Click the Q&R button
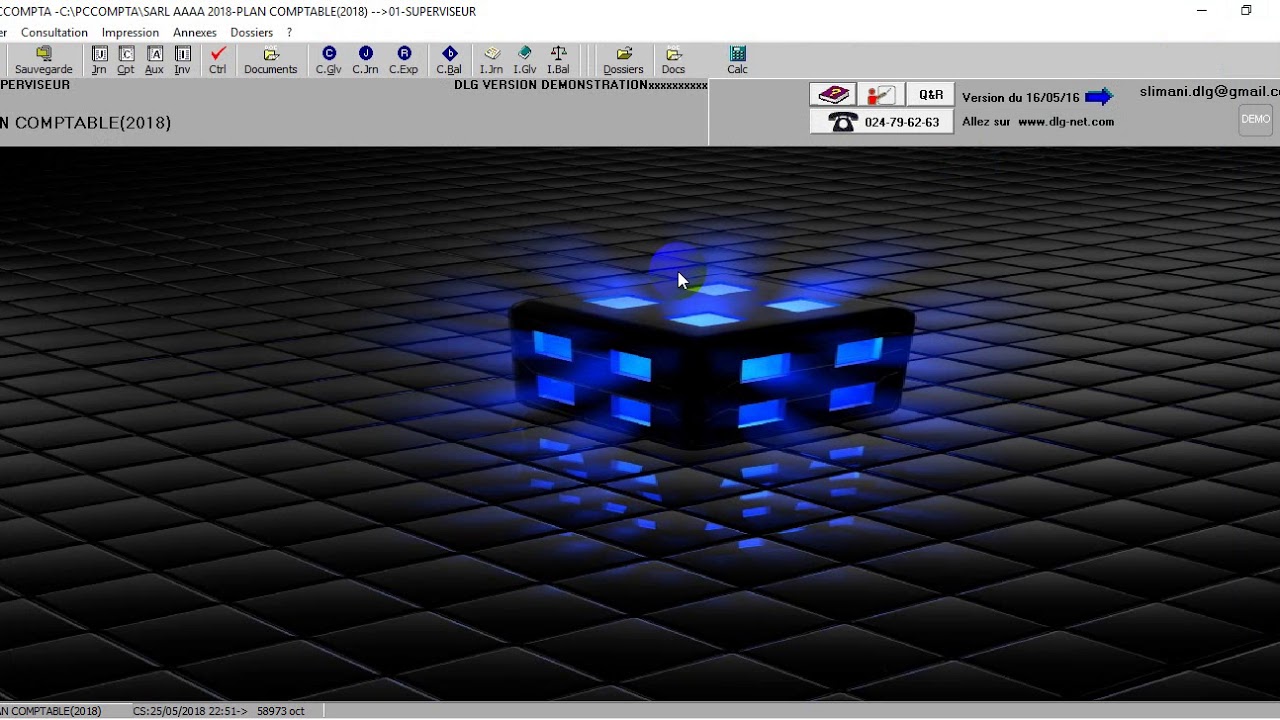The height and width of the screenshot is (720, 1280). tap(931, 95)
